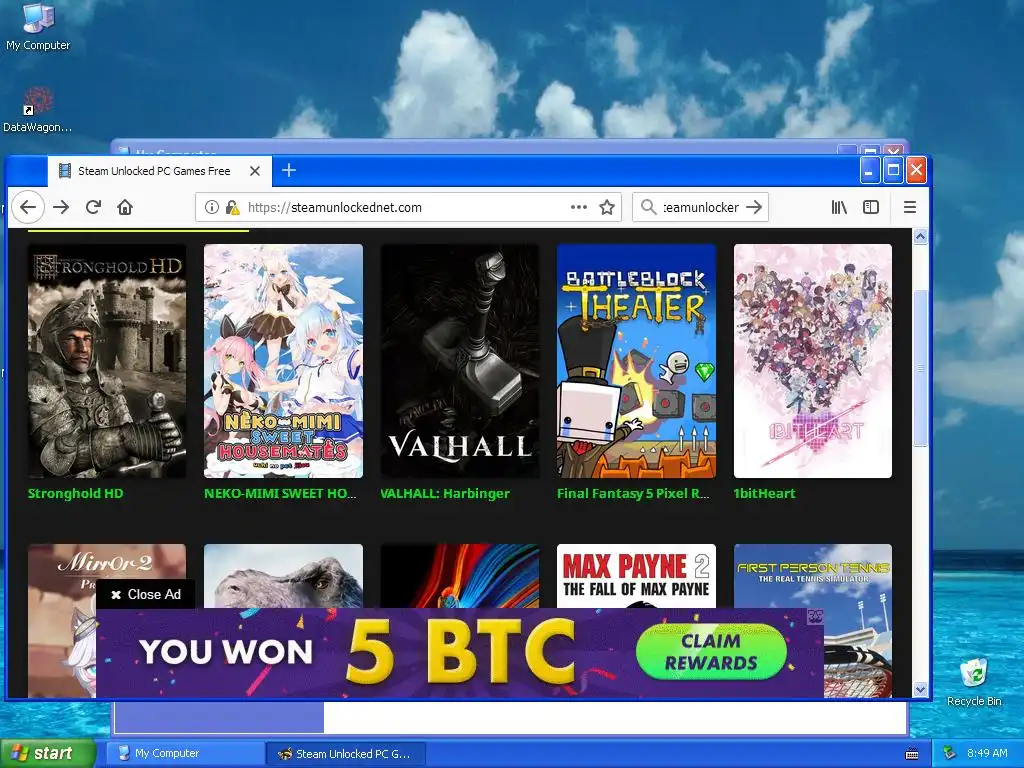Viewport: 1024px width, 768px height.
Task: Toggle the sidebar view icon
Action: 871,207
